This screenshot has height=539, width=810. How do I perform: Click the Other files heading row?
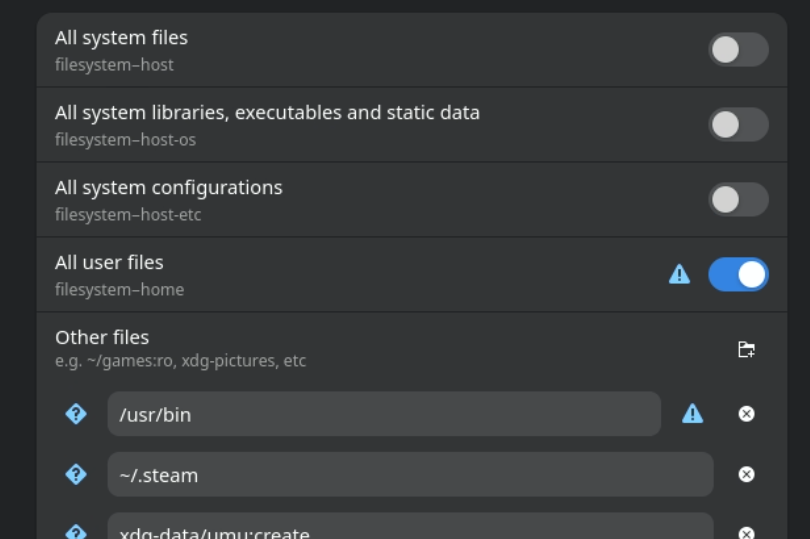102,337
